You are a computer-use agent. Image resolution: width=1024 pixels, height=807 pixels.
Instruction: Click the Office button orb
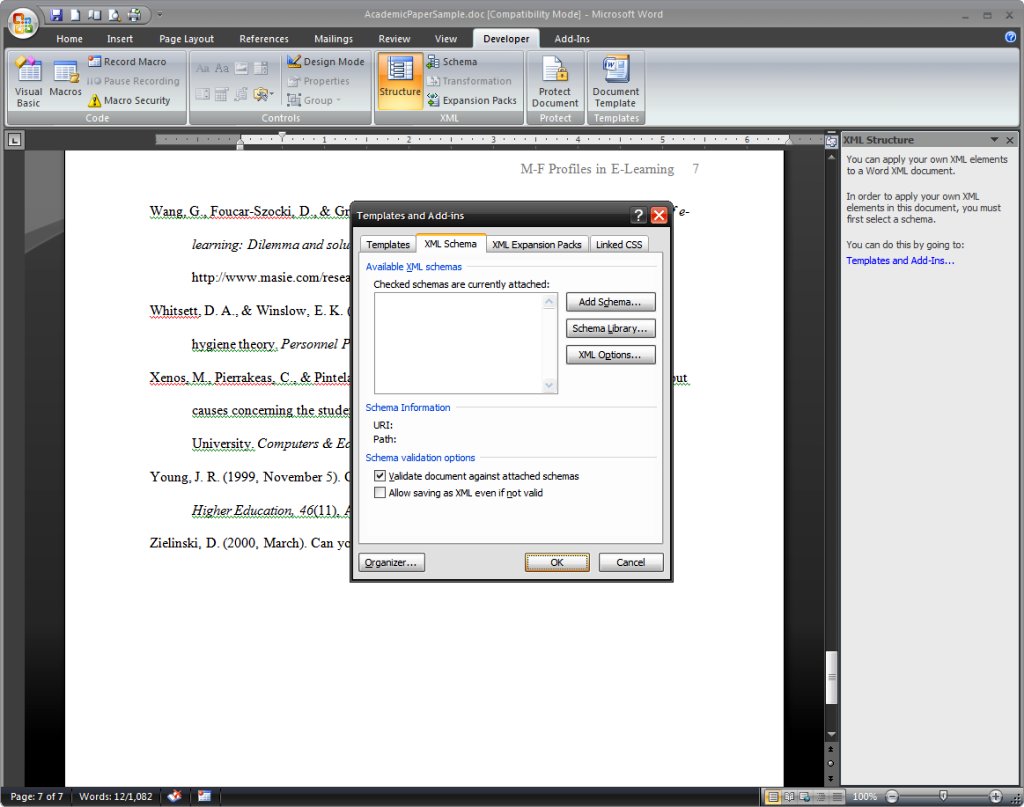(x=22, y=22)
